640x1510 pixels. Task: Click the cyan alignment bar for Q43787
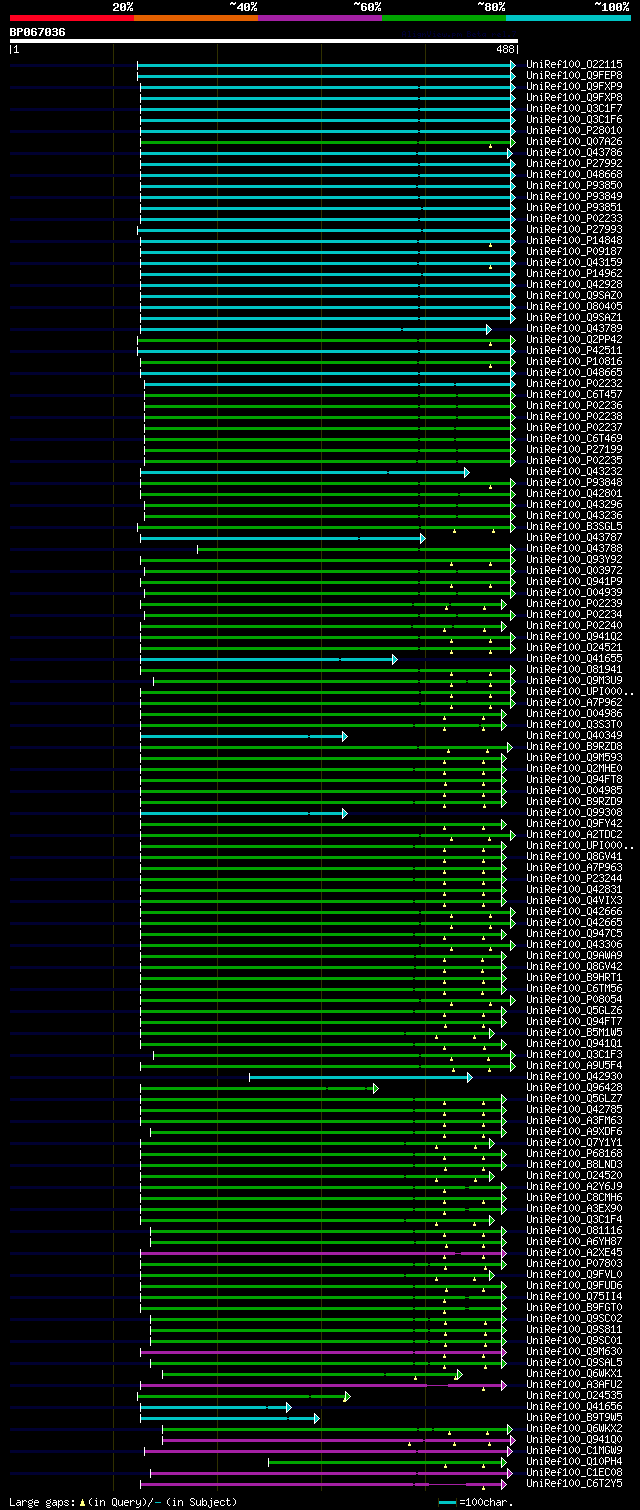[282, 537]
